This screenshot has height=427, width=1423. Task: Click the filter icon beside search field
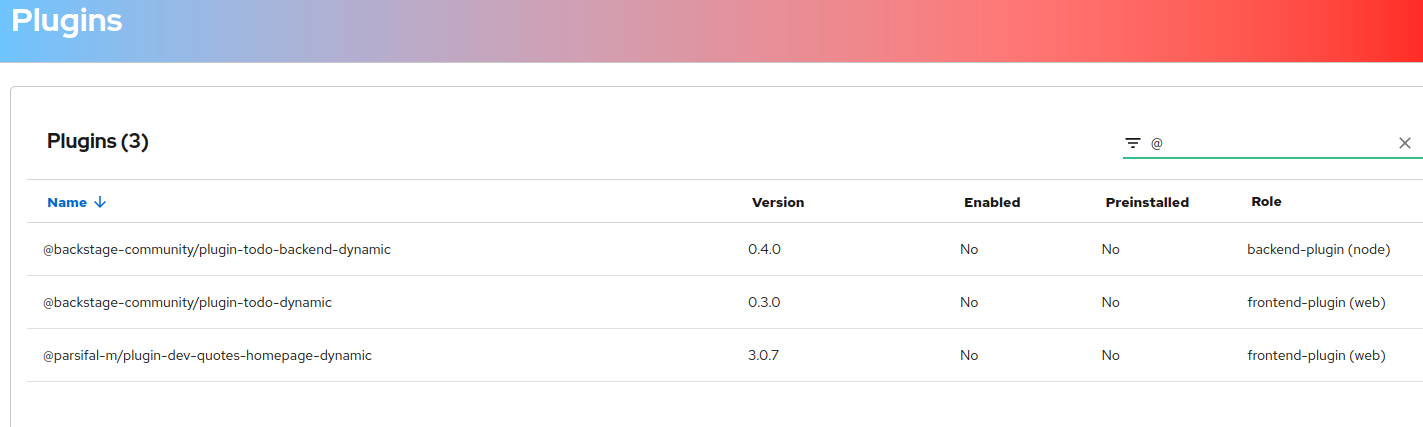pos(1133,143)
